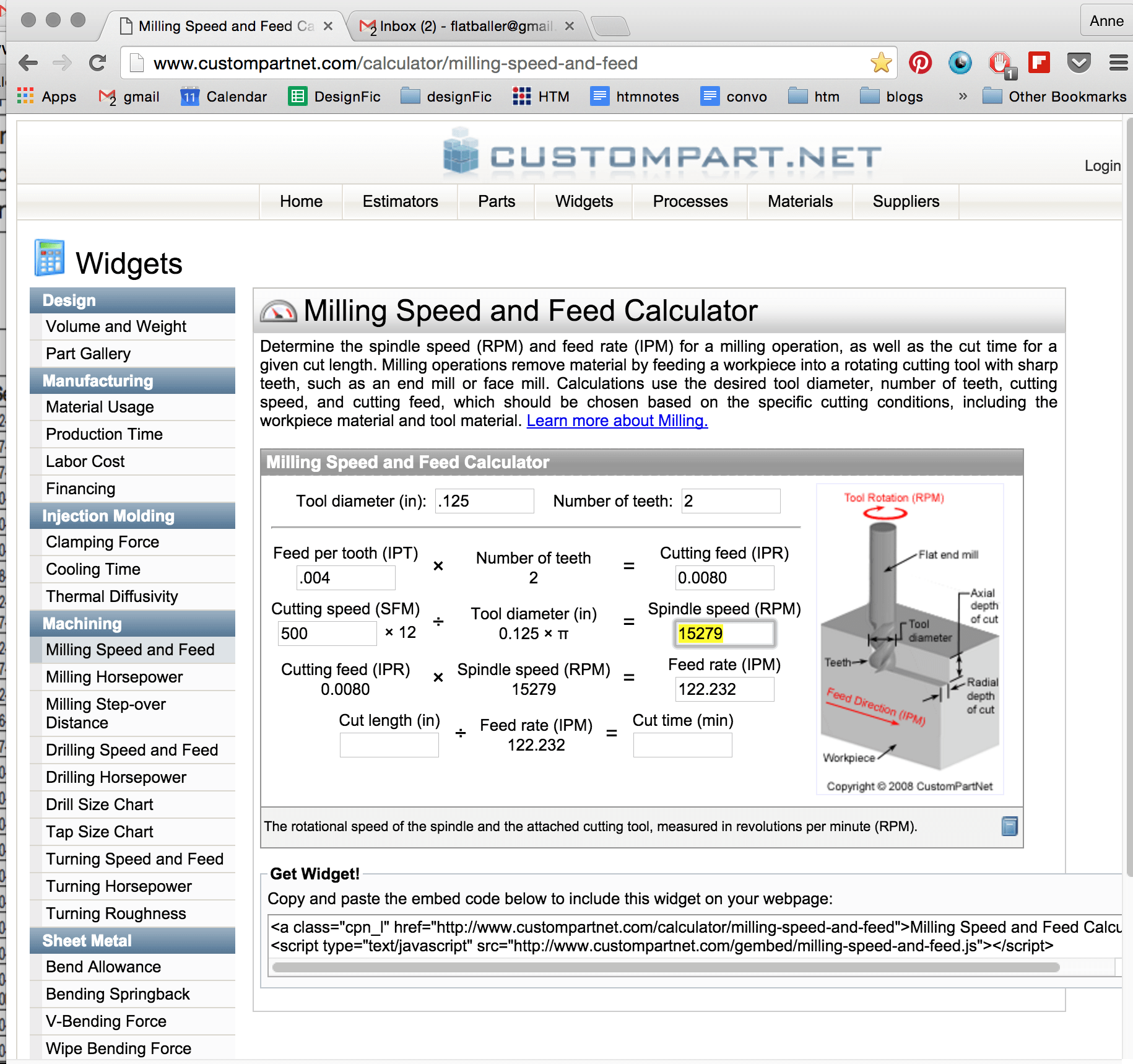Click the Number of teeth input field
Viewport: 1133px width, 1064px height.
(731, 501)
